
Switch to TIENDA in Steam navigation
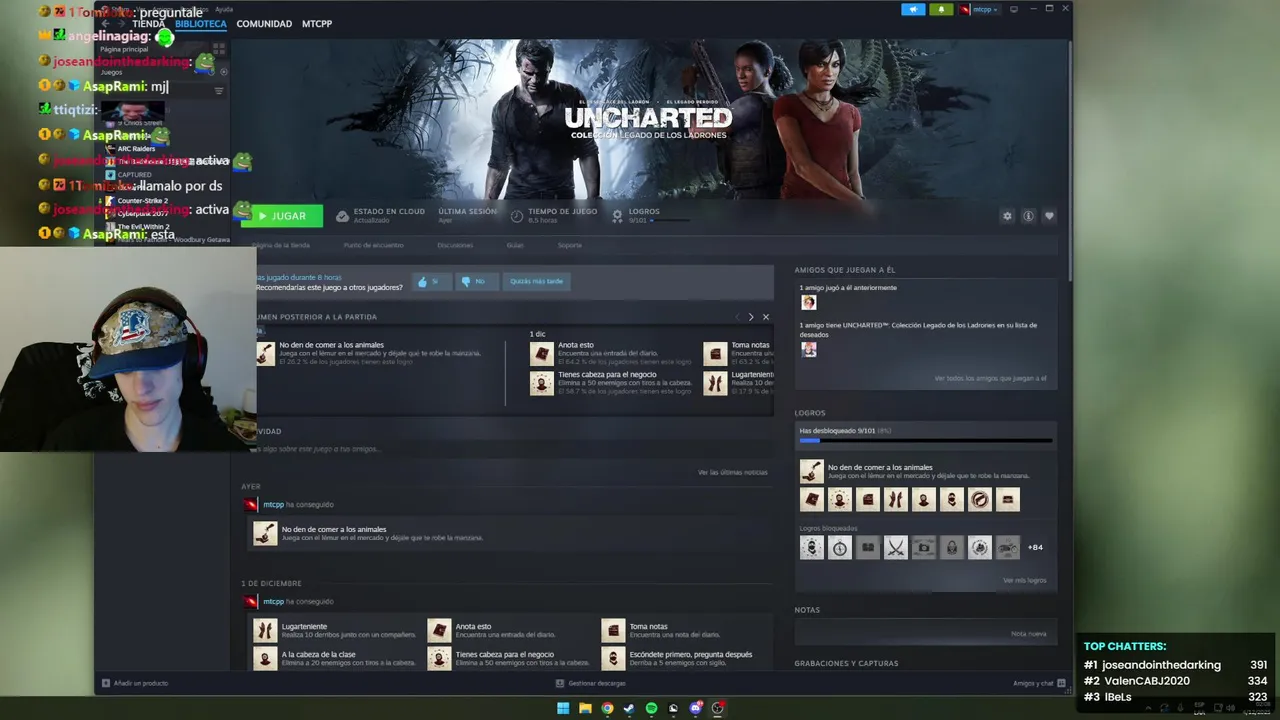148,24
